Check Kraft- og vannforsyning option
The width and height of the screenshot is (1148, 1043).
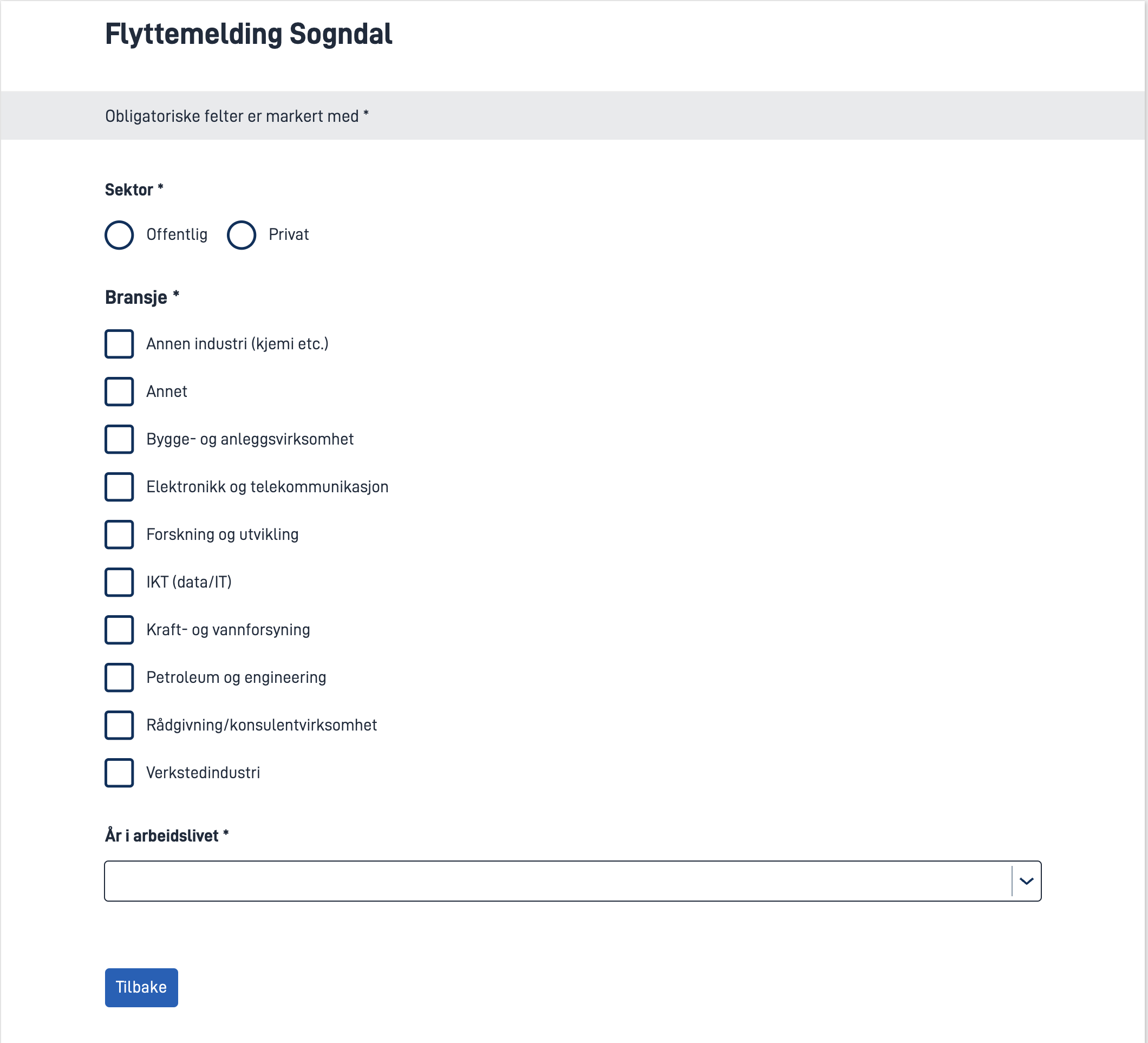click(x=119, y=630)
